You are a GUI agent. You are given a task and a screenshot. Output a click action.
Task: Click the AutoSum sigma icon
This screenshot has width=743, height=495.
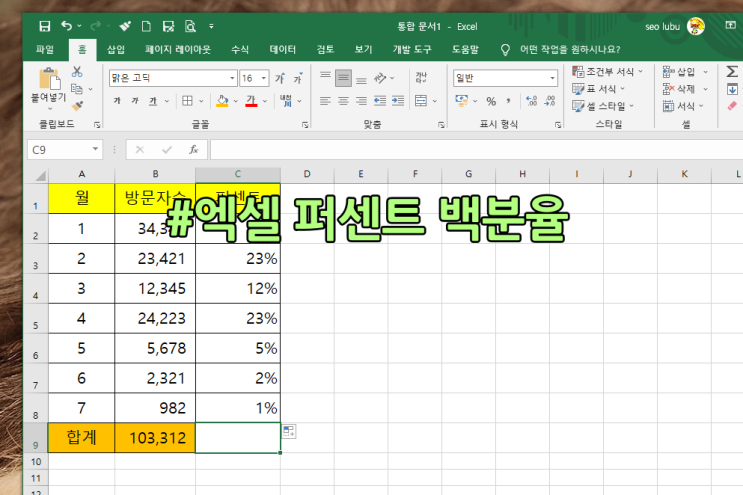click(x=732, y=72)
